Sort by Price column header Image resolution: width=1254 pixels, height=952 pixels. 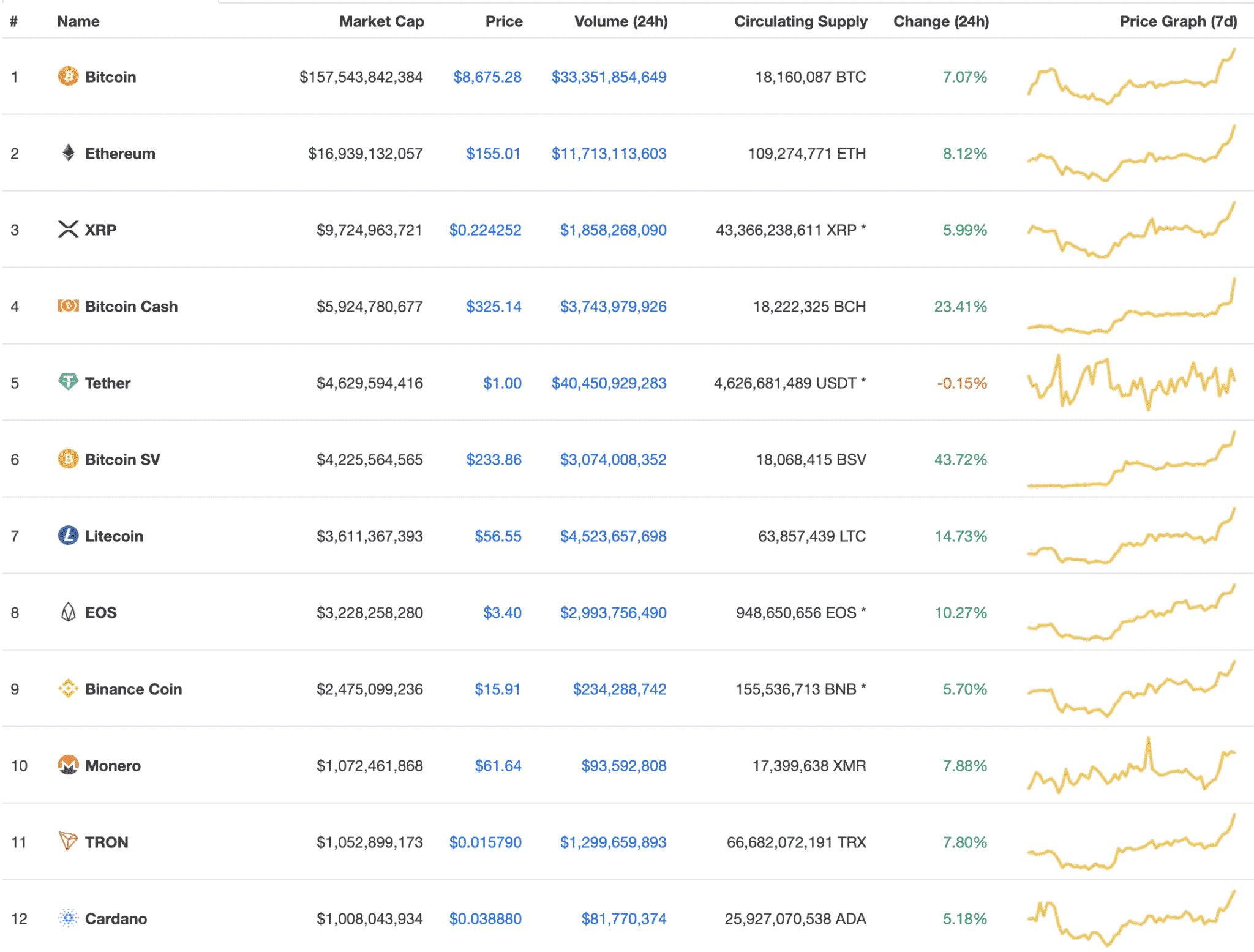pos(504,21)
